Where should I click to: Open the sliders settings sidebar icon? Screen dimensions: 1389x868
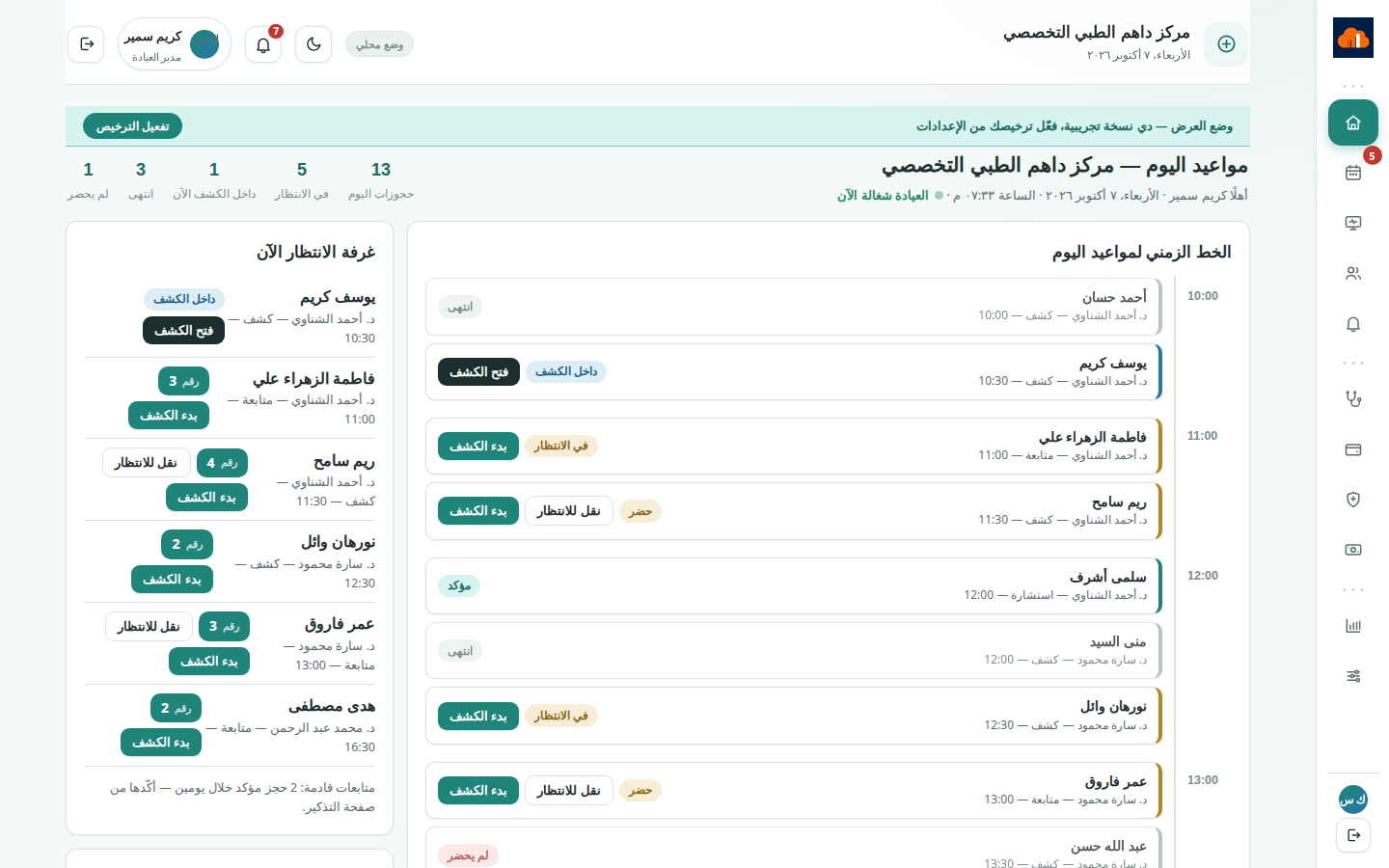tap(1352, 676)
